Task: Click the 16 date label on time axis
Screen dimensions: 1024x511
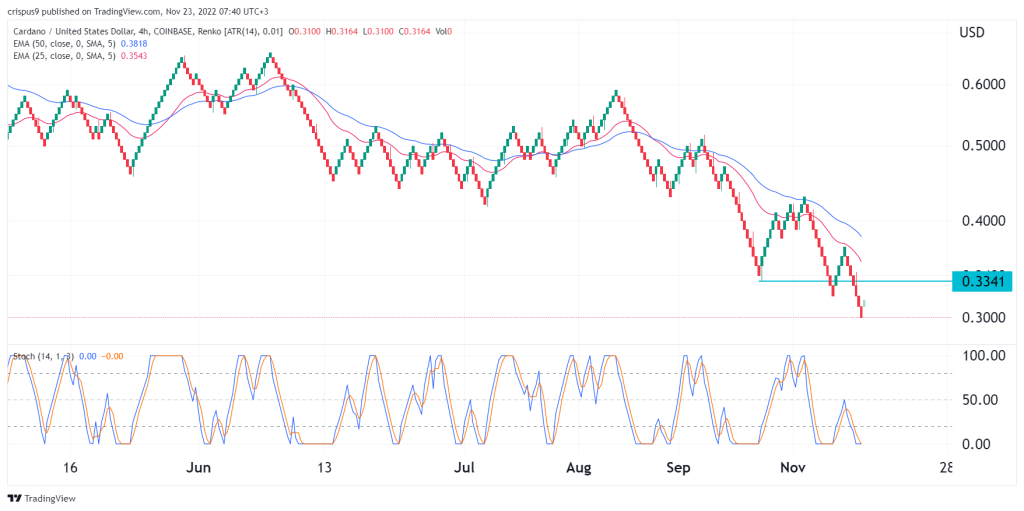Action: point(71,468)
